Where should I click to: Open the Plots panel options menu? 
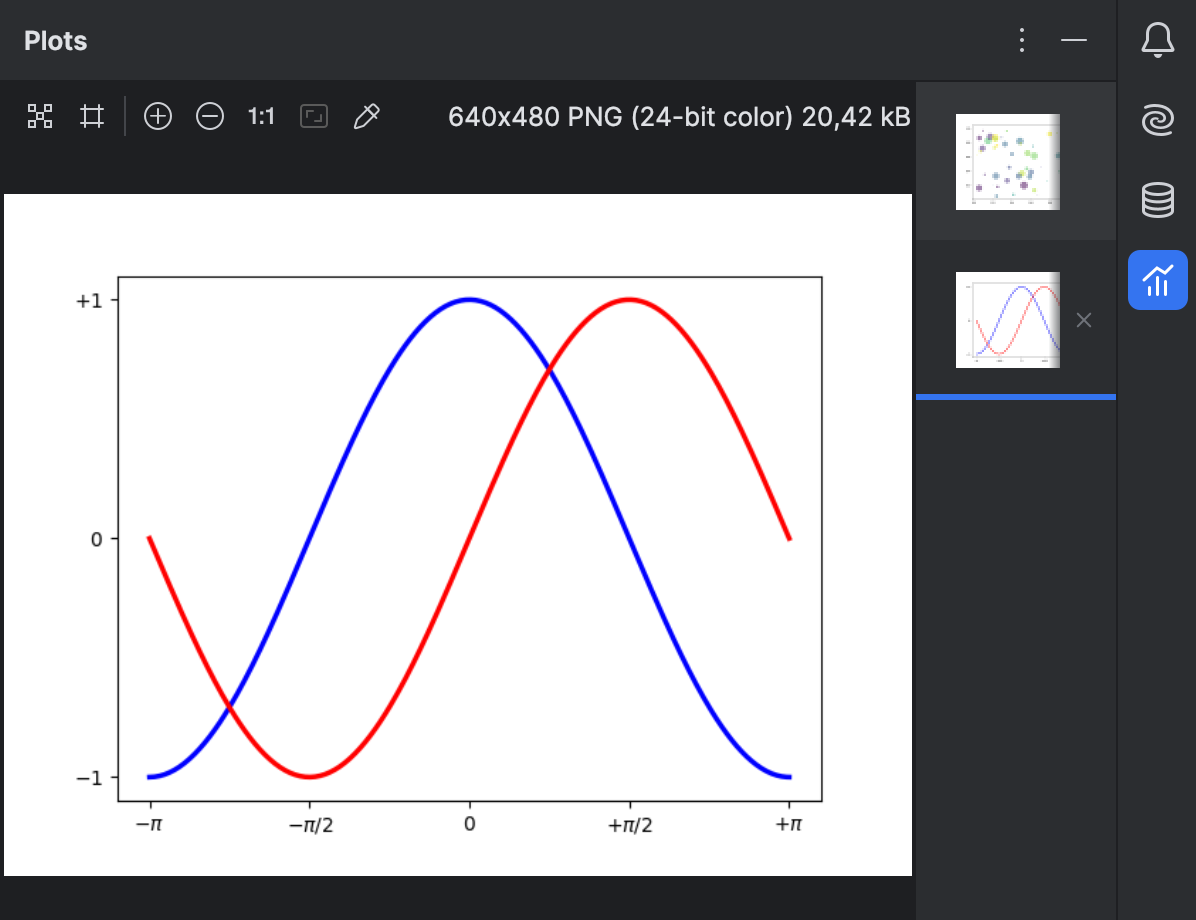pyautogui.click(x=1021, y=40)
